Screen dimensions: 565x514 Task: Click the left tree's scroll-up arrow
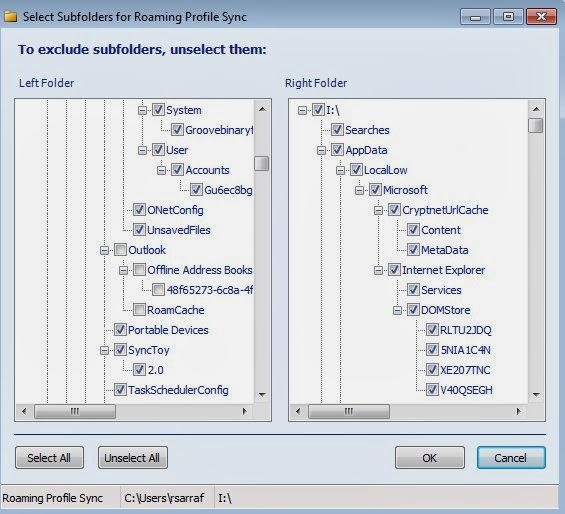tap(262, 109)
